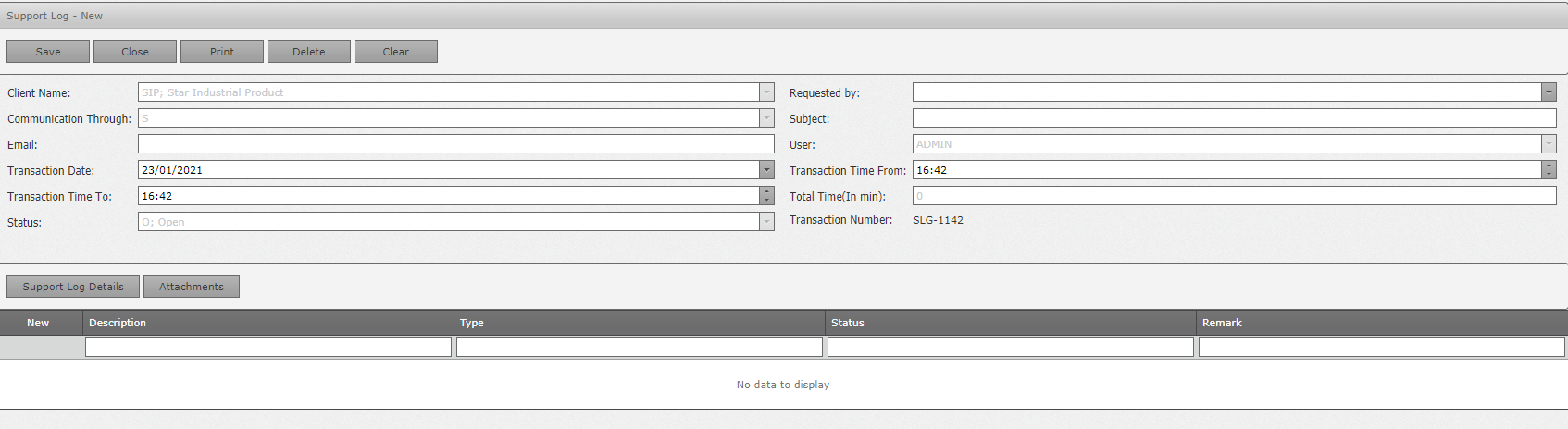This screenshot has width=1568, height=429.
Task: Open the Transaction Date calendar dropdown
Action: click(x=766, y=170)
